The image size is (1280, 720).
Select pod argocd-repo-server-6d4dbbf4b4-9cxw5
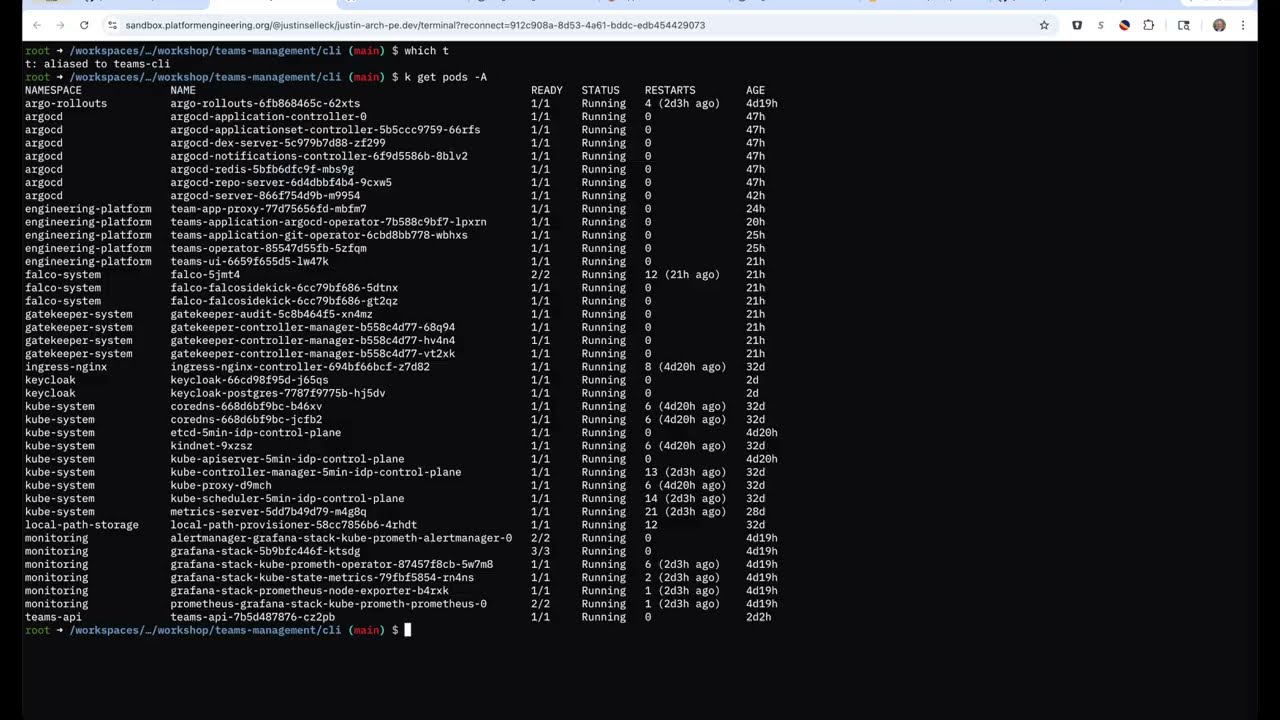(281, 182)
